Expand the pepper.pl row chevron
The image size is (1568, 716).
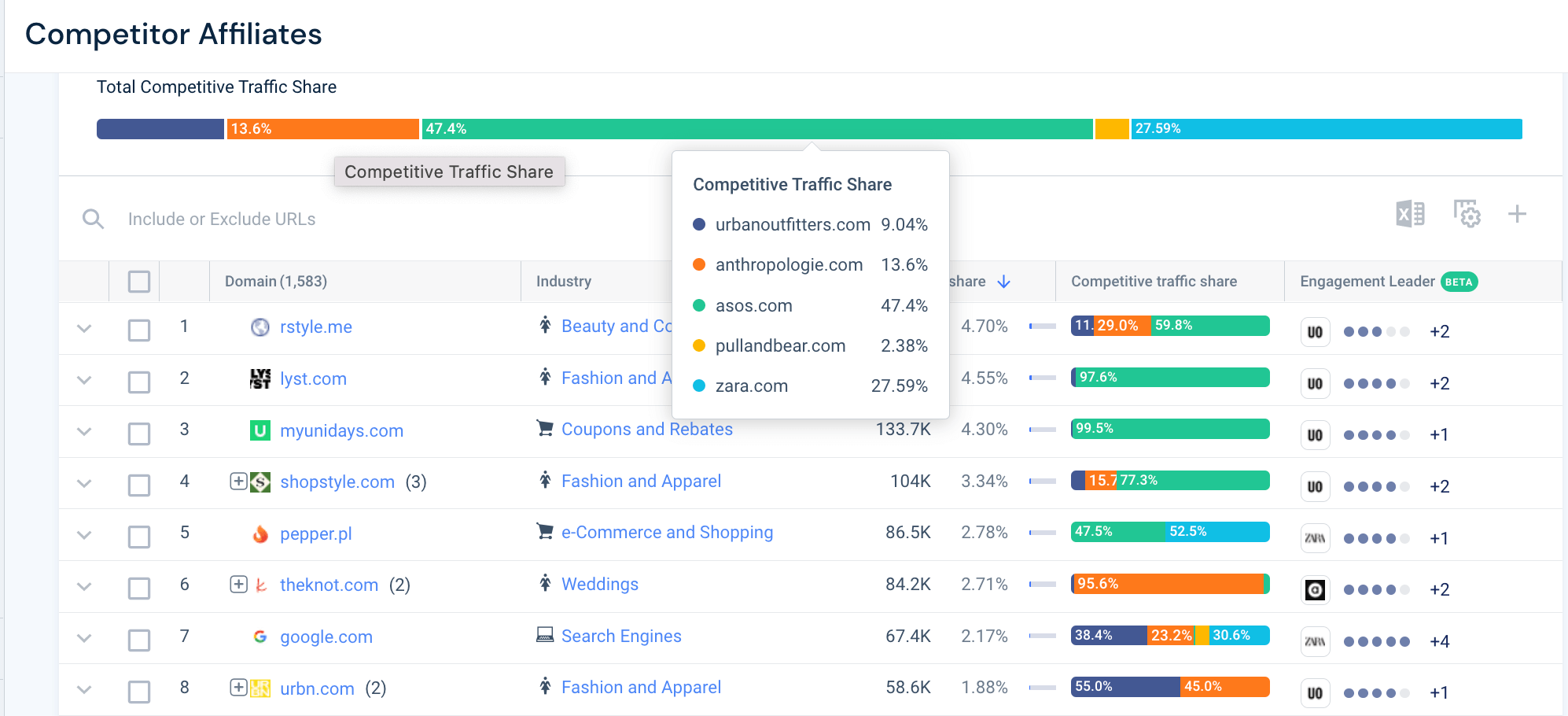(84, 535)
